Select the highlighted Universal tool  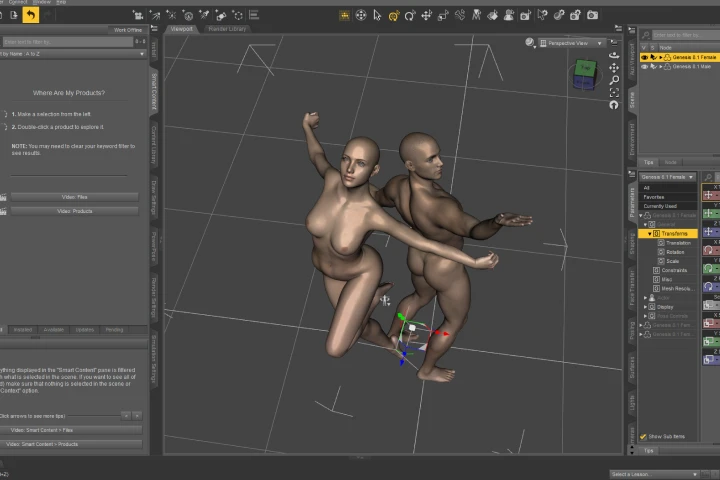pyautogui.click(x=394, y=16)
